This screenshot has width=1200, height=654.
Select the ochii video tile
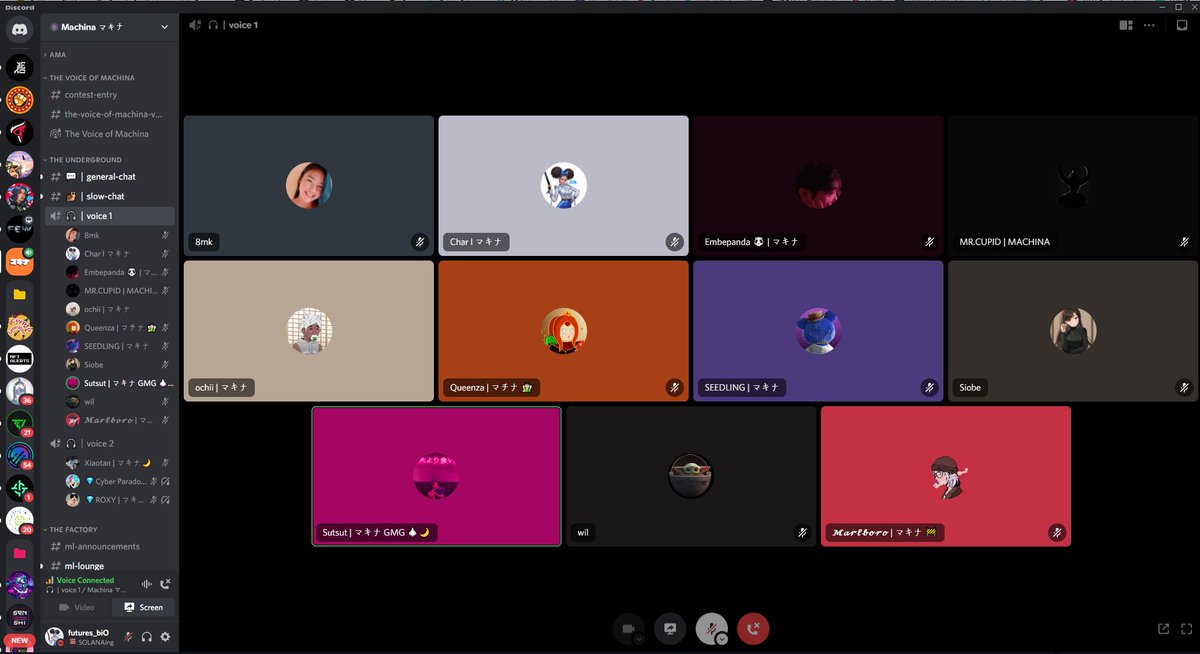tap(309, 331)
